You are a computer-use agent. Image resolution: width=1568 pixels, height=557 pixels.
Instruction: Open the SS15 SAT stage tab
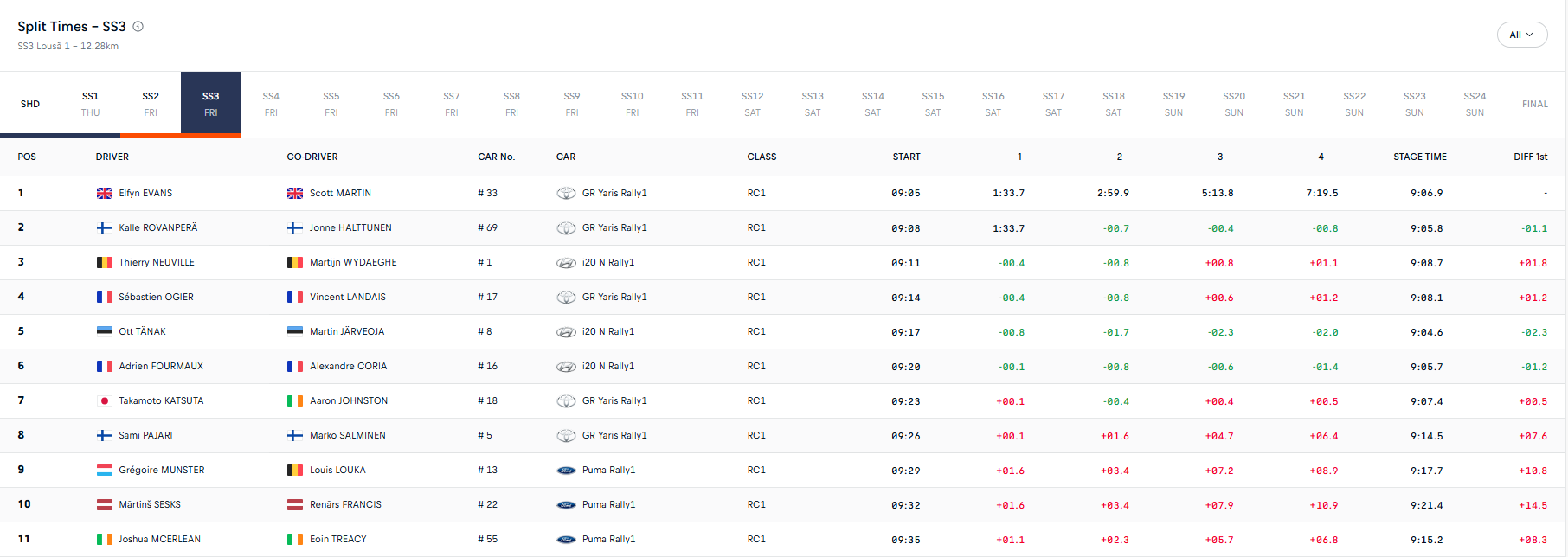click(933, 104)
